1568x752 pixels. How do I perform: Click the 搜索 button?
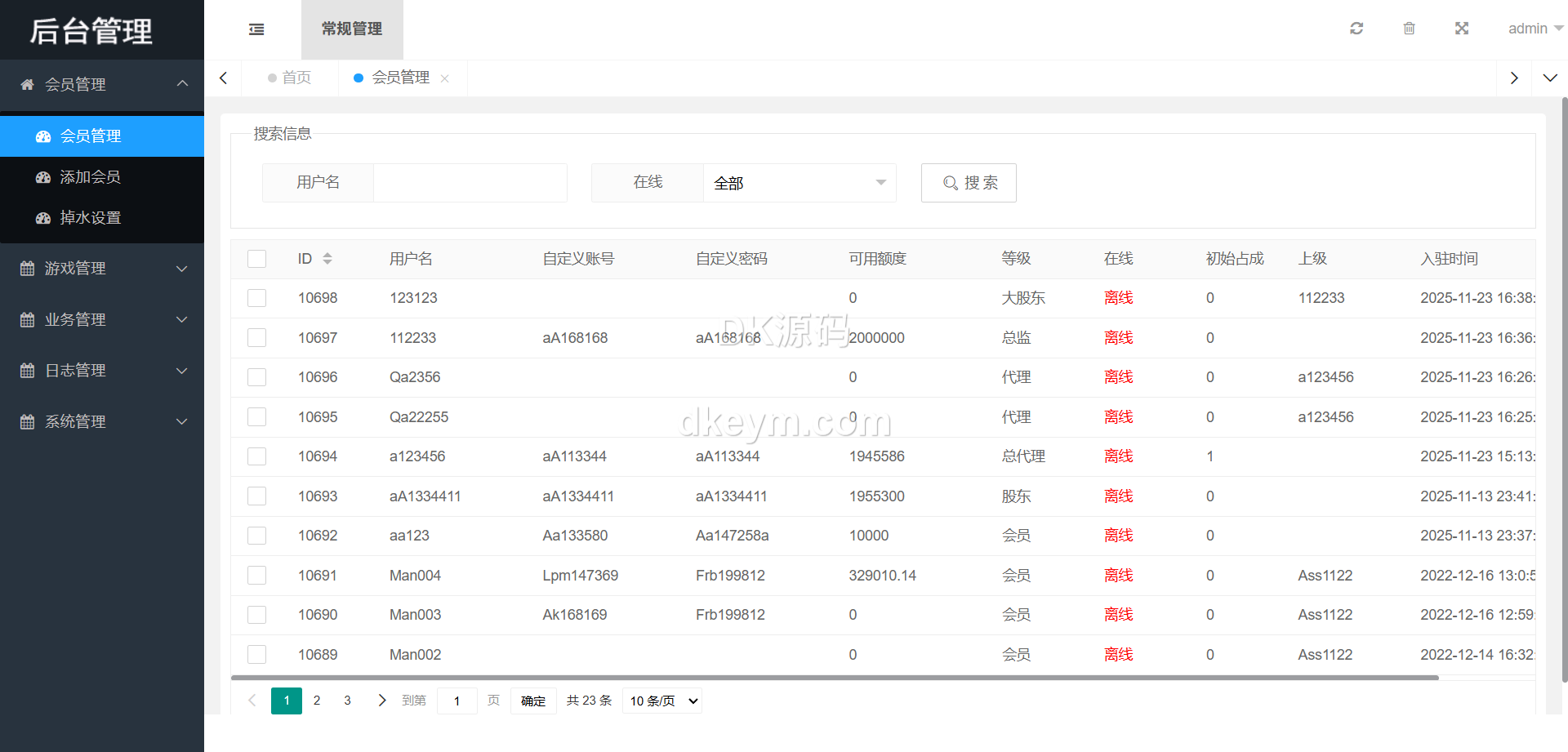[x=969, y=183]
